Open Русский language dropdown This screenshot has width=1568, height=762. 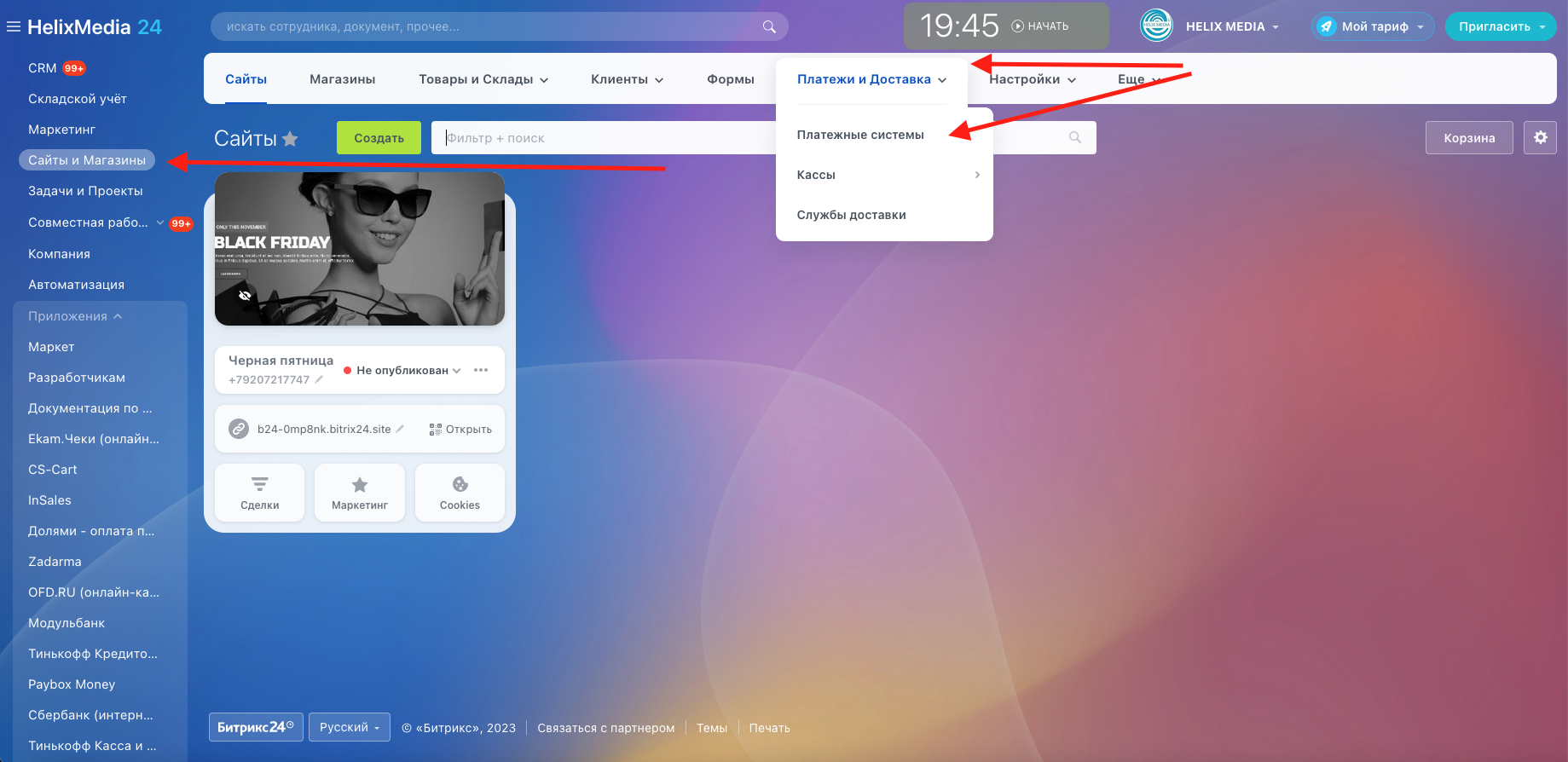pos(350,727)
